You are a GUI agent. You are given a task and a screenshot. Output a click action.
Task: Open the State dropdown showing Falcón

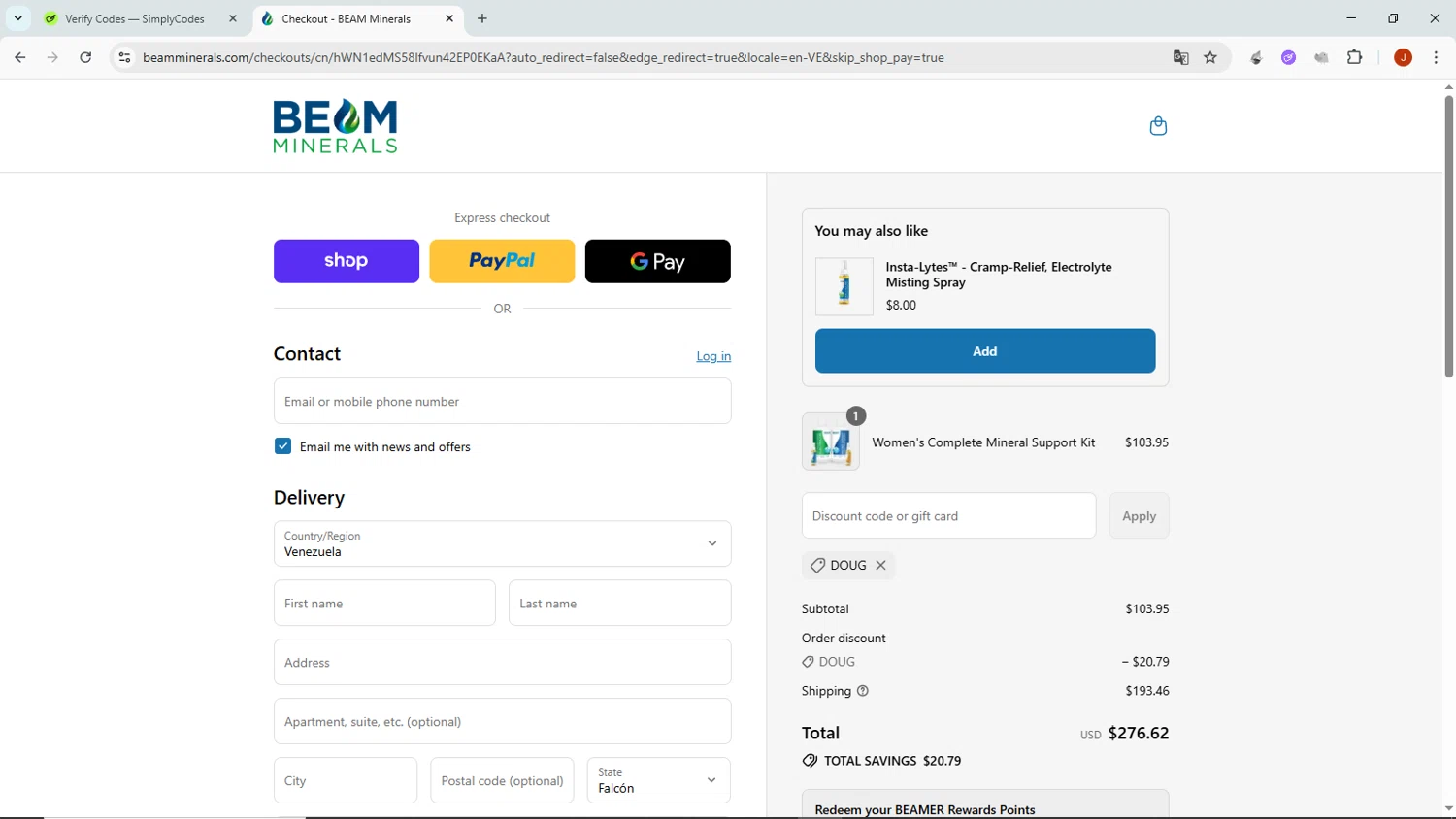click(x=658, y=780)
